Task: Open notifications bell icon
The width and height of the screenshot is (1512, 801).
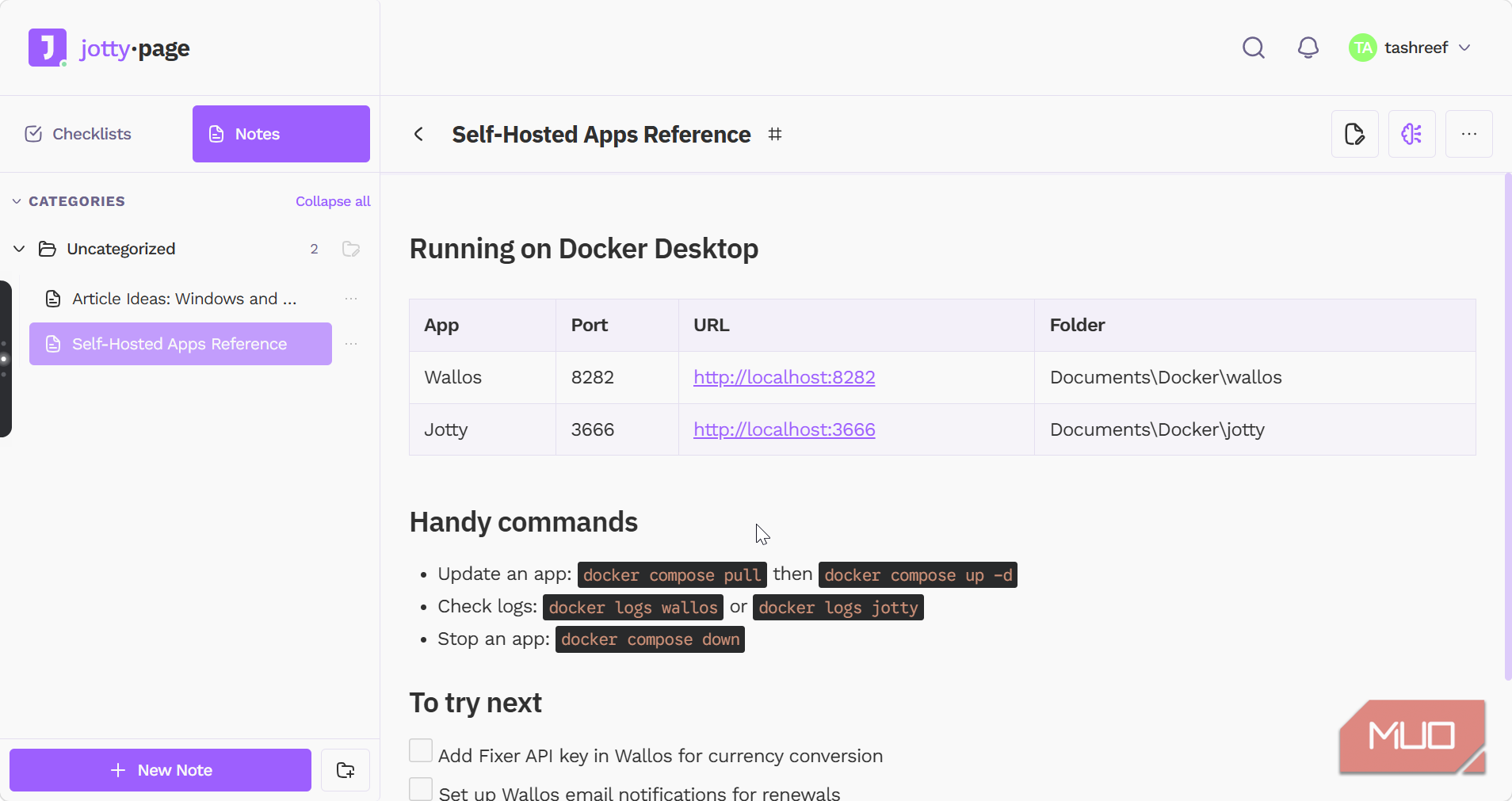Action: 1308,48
